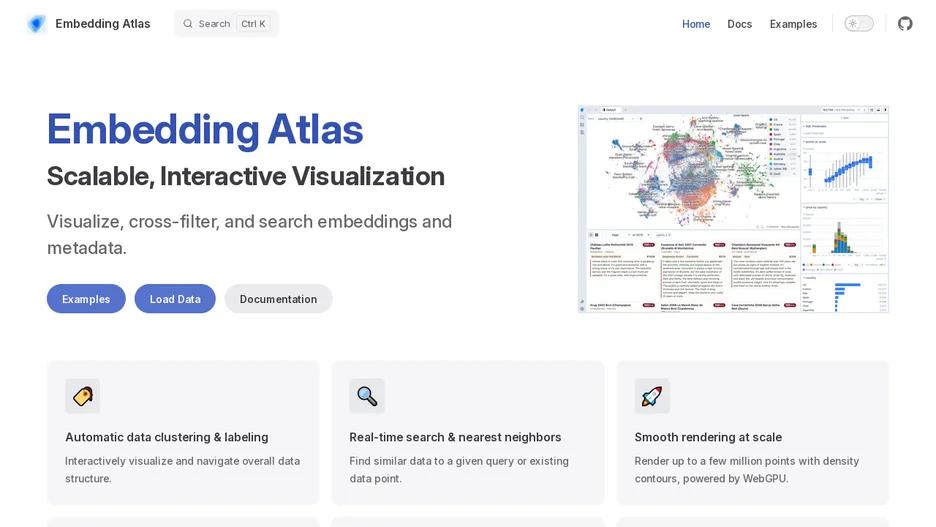Open the embedding visualization screenshot image
This screenshot has height=527, width=936.
click(x=733, y=209)
